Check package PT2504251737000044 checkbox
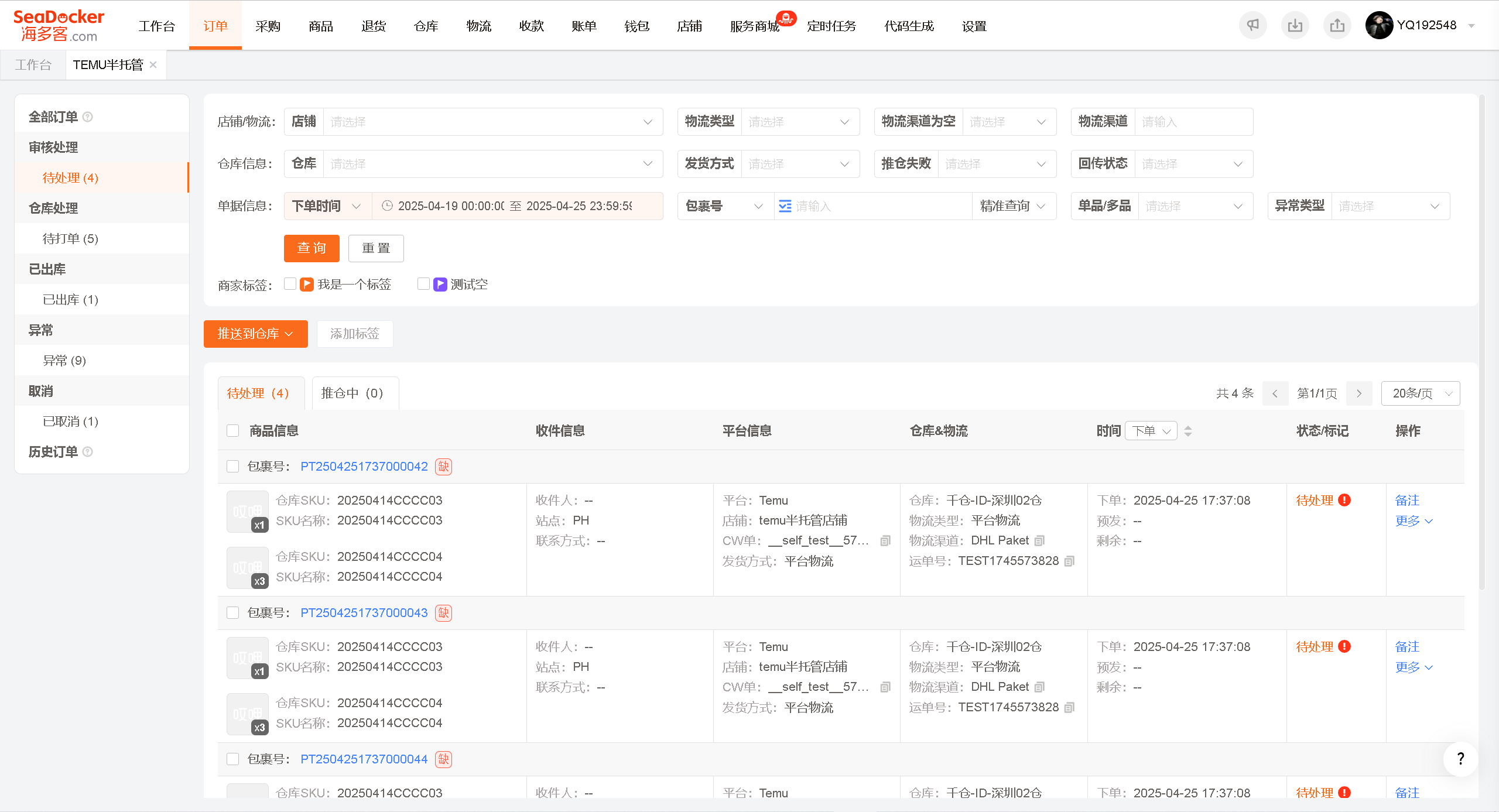 [232, 759]
